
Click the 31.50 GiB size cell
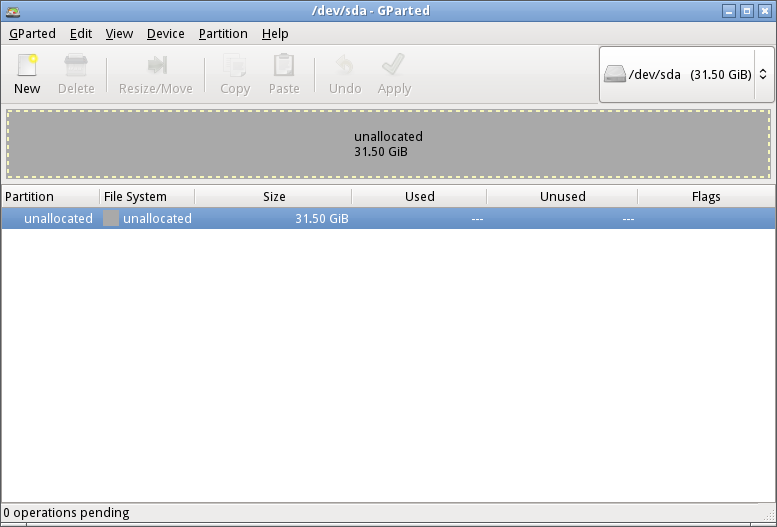pos(322,219)
